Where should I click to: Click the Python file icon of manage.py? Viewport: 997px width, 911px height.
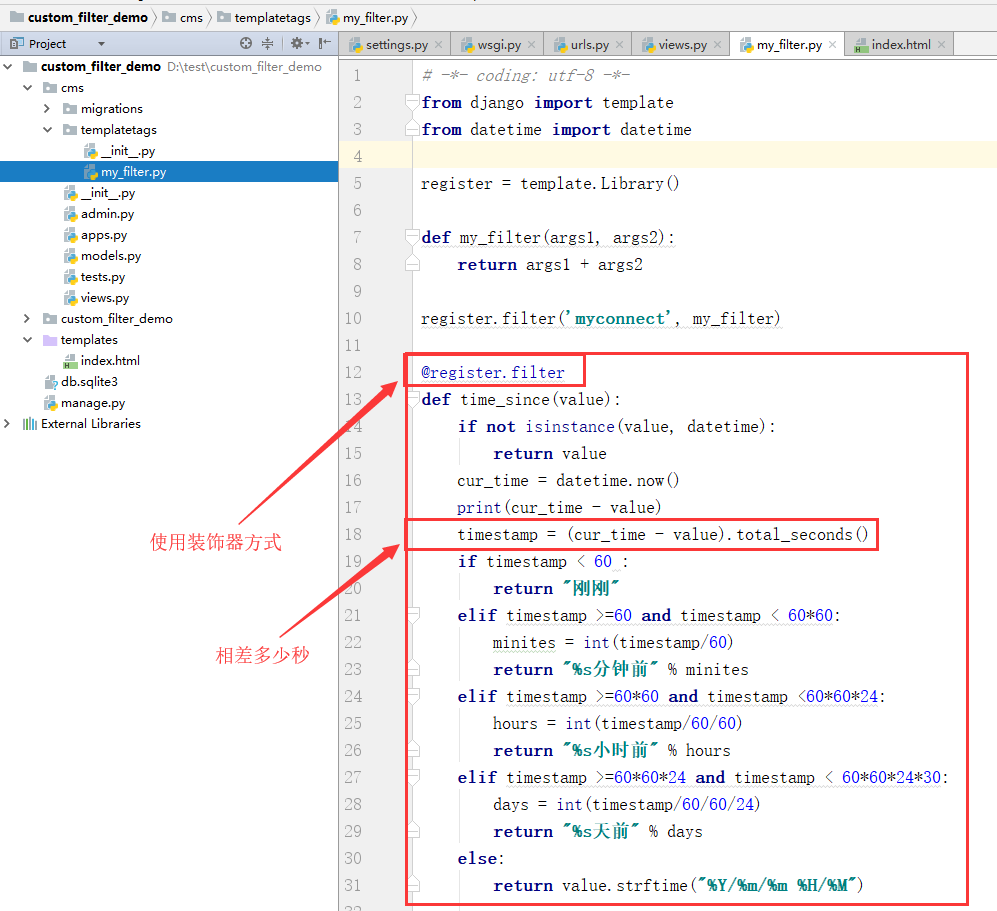51,402
